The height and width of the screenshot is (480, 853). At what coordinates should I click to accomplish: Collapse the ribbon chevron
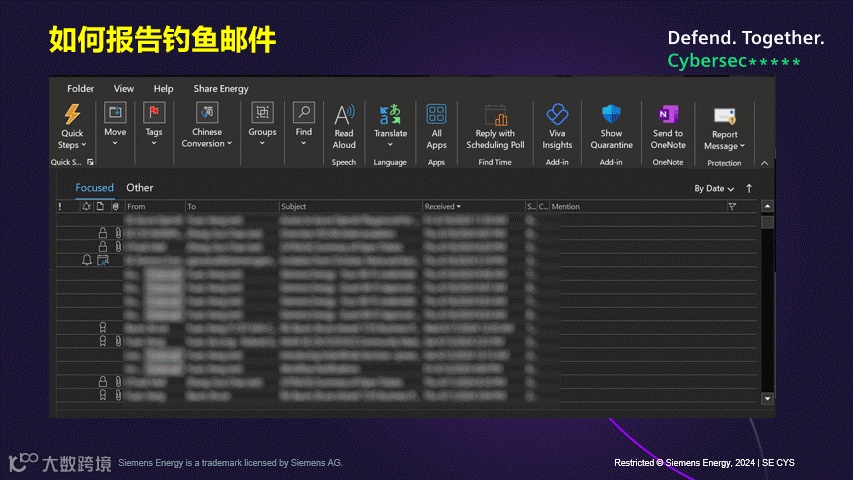click(764, 163)
